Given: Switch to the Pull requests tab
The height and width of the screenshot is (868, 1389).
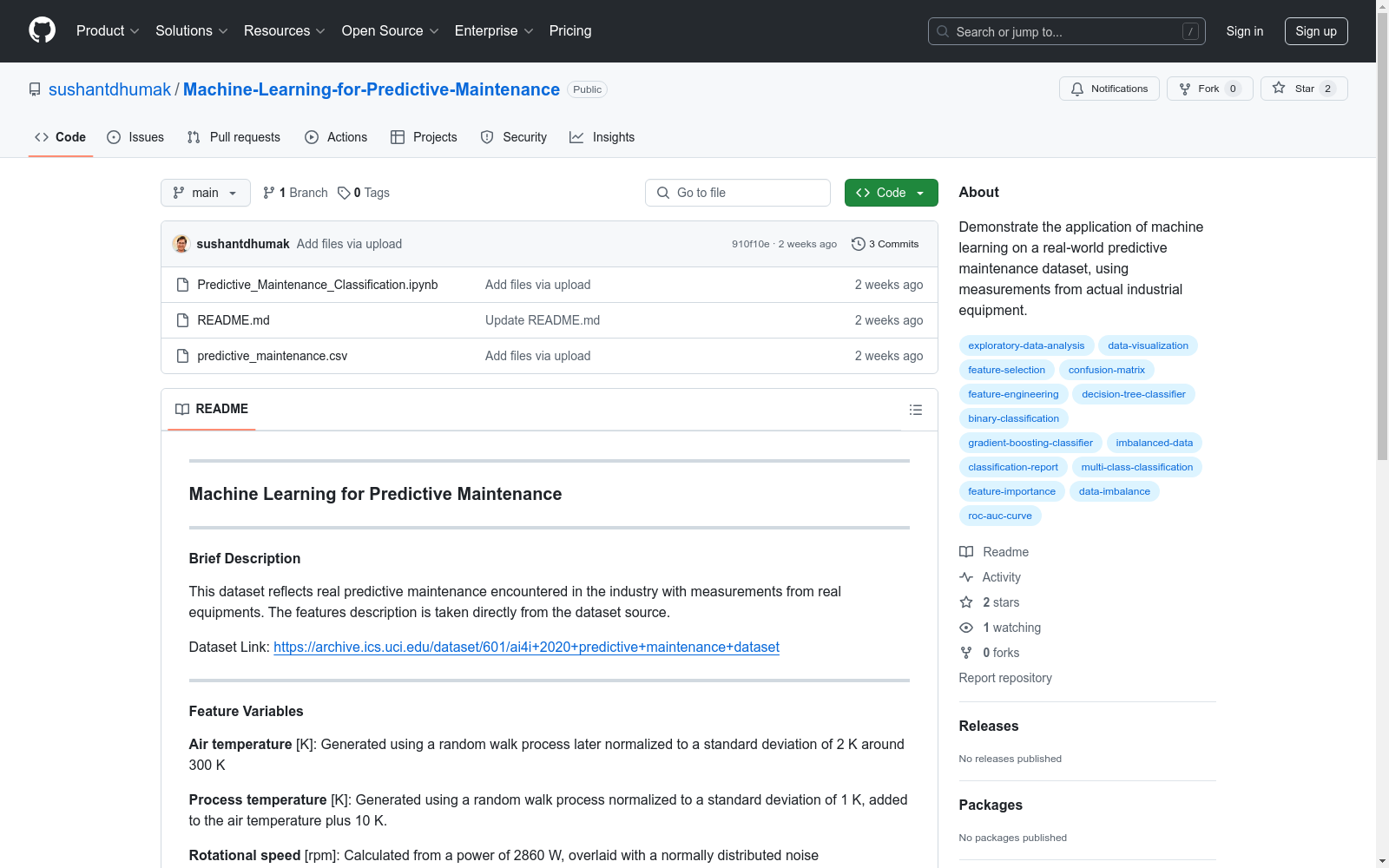Looking at the screenshot, I should point(234,137).
